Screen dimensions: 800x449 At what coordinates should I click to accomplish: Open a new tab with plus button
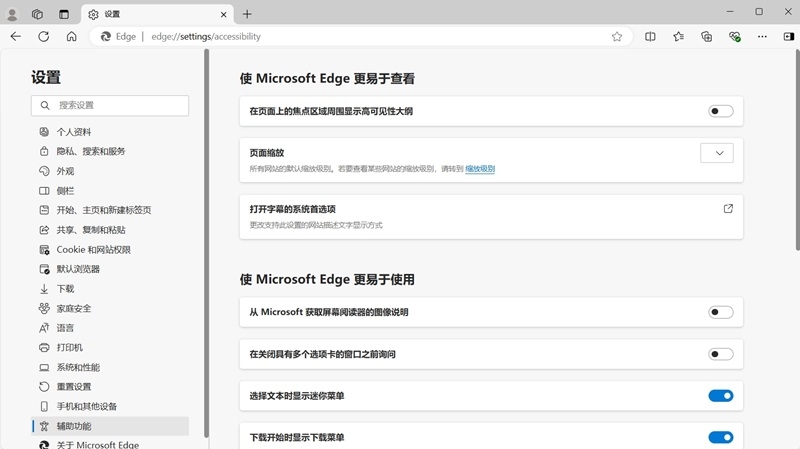(247, 14)
